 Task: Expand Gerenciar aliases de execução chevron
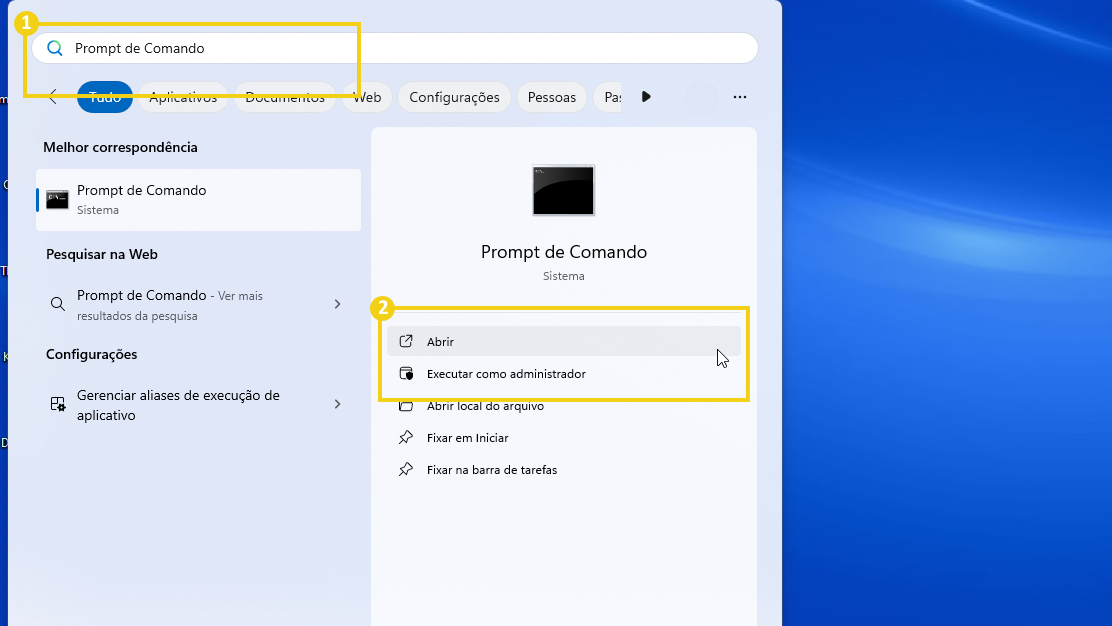pyautogui.click(x=337, y=404)
